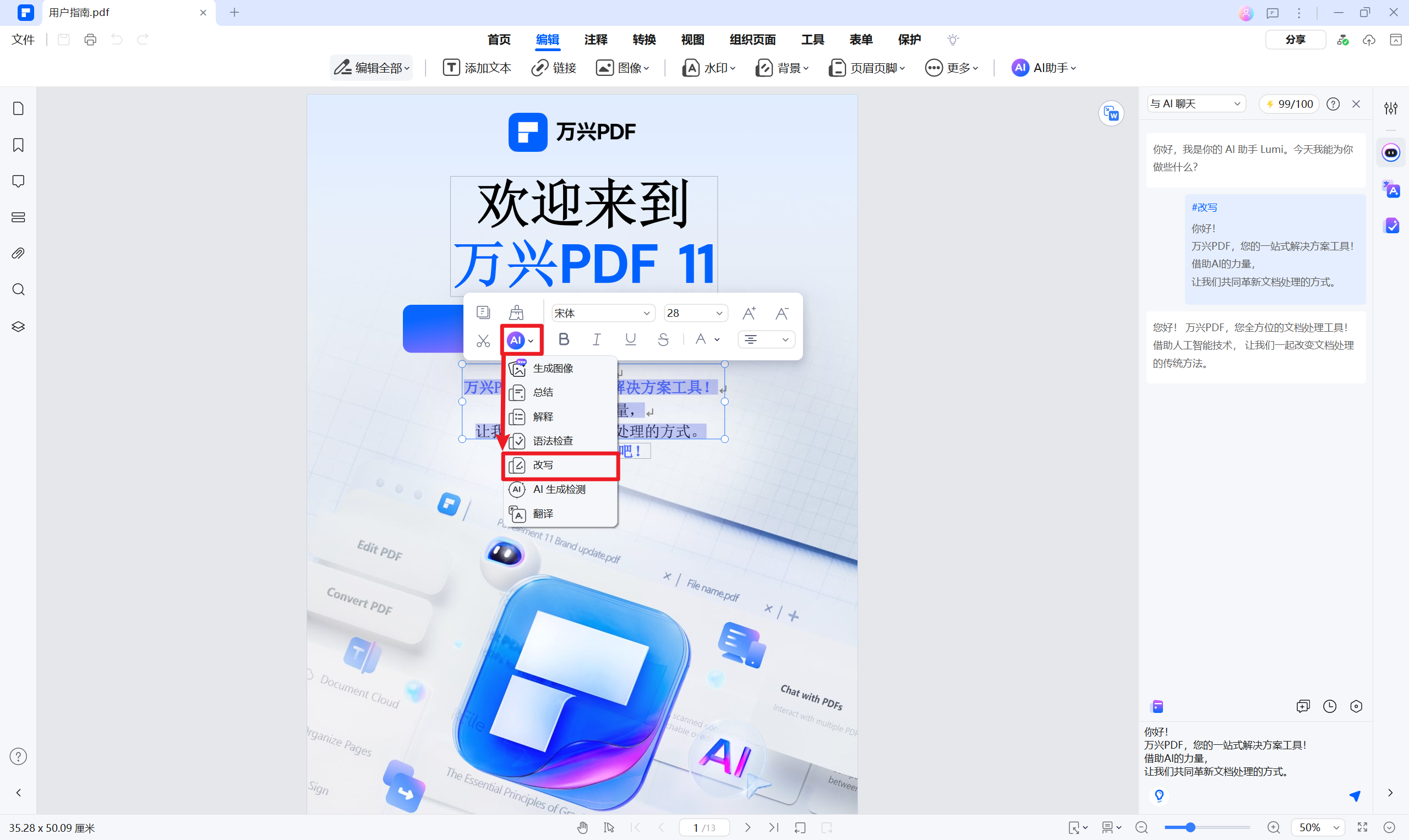
Task: Go to the next page arrow
Action: (x=747, y=827)
